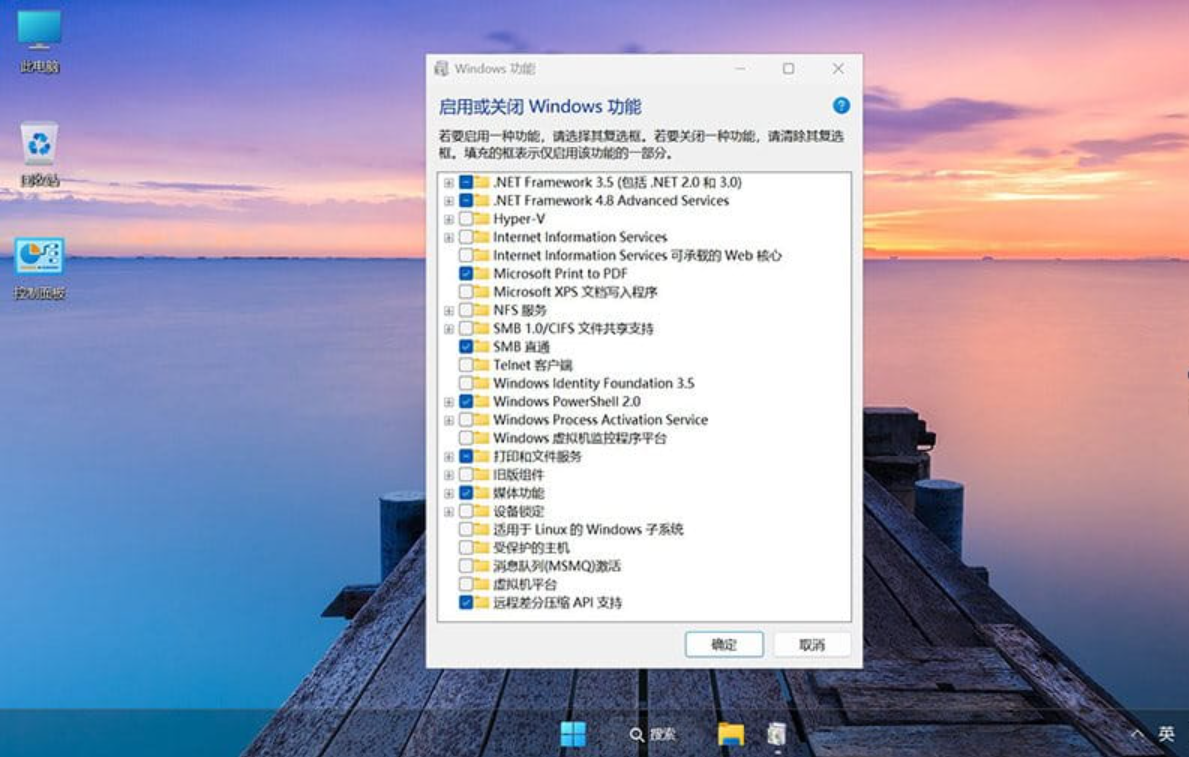Expand the Windows PowerShell 2.0 node

click(x=449, y=402)
